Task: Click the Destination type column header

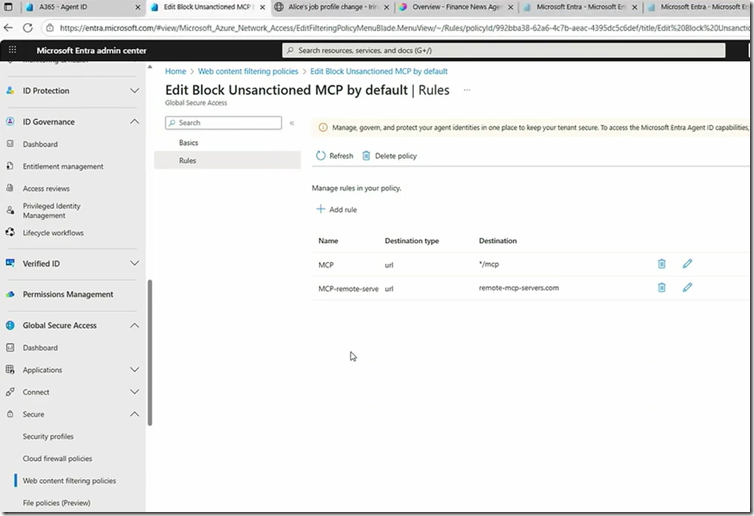Action: [x=412, y=240]
